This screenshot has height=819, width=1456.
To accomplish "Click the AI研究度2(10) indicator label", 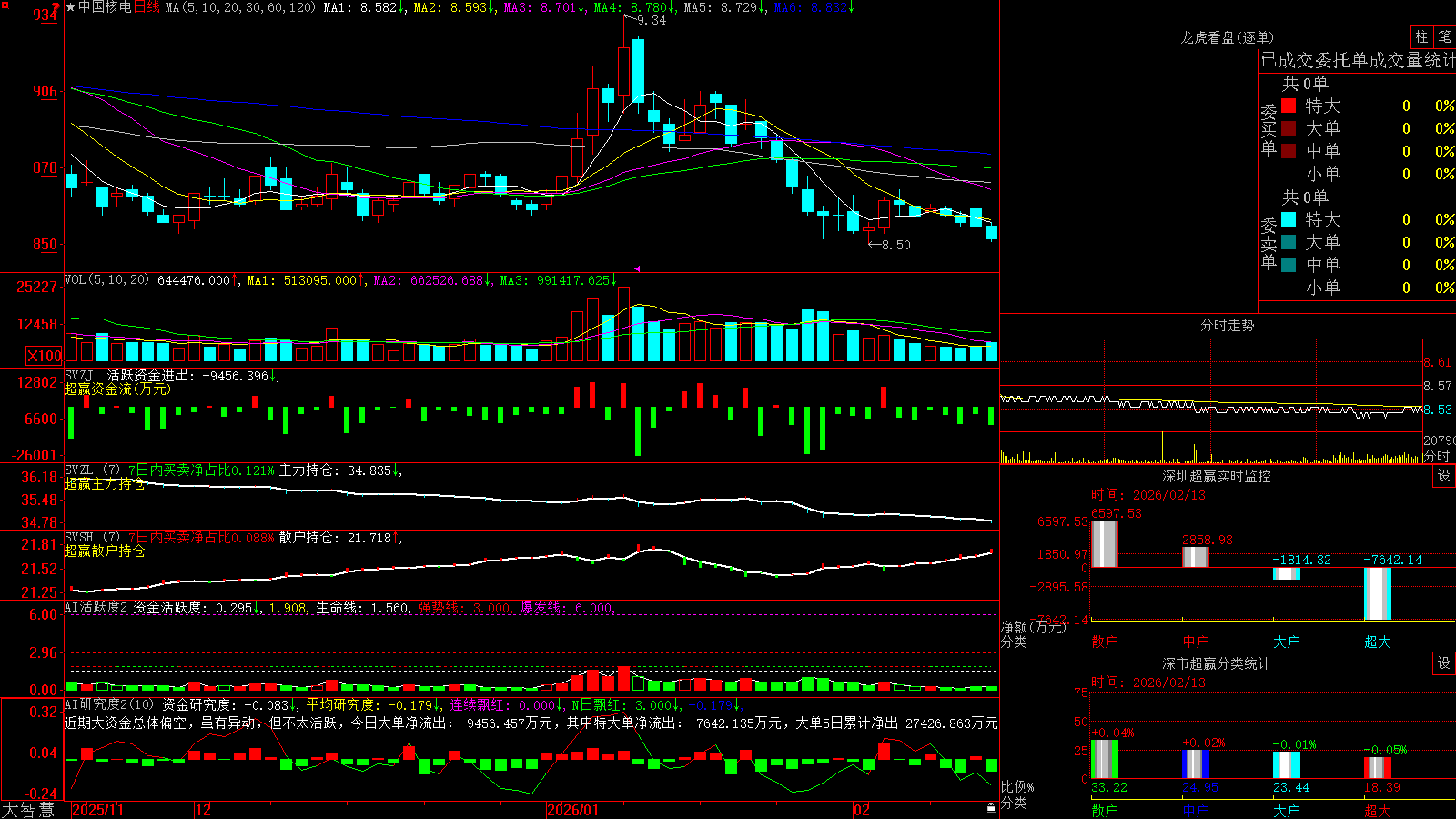I will 110,704.
